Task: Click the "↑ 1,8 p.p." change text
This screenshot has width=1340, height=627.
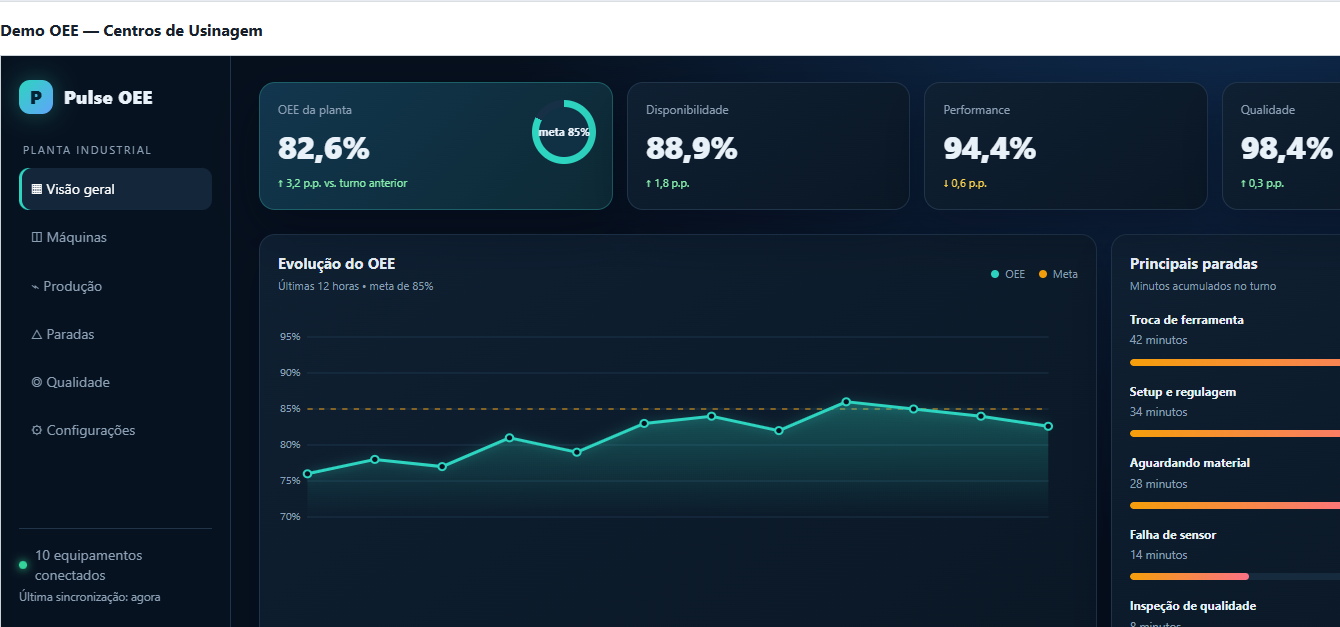Action: (x=668, y=183)
